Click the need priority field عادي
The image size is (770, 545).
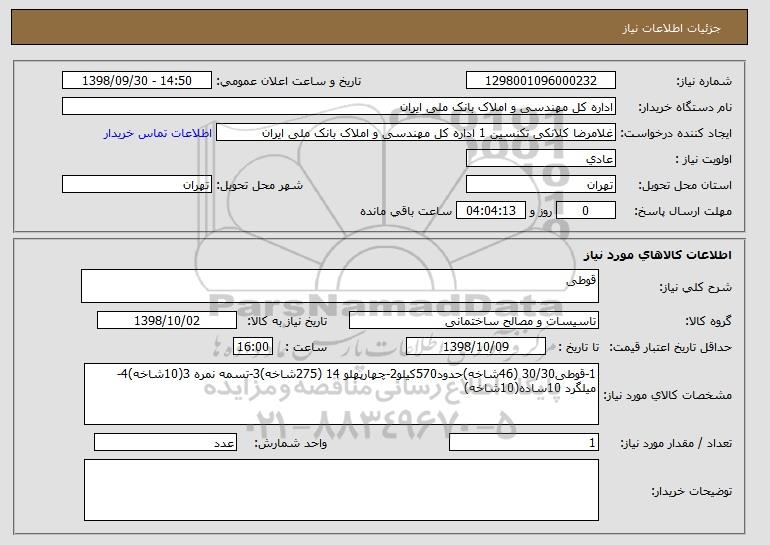point(541,159)
